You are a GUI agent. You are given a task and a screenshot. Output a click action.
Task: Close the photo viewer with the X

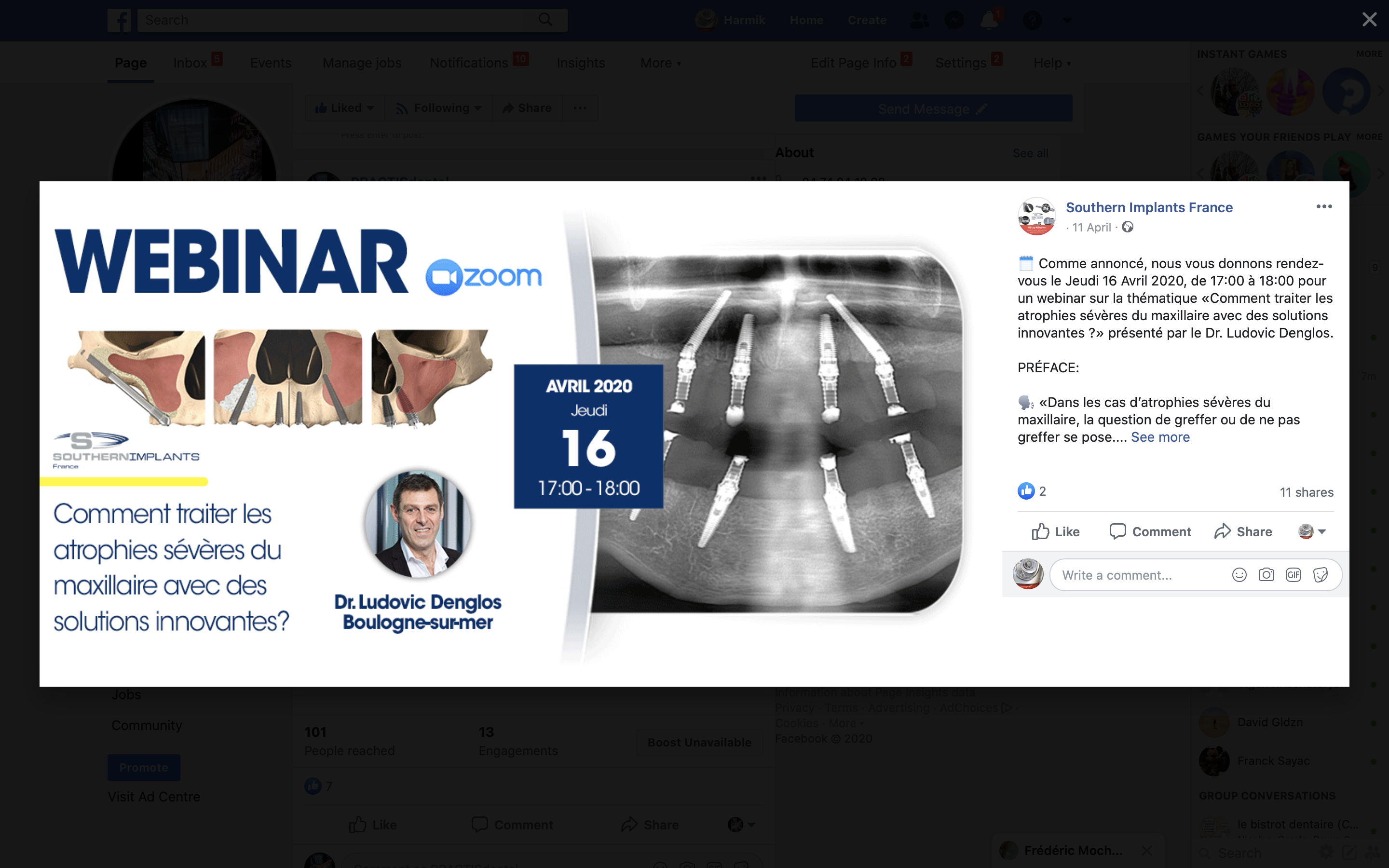(x=1369, y=19)
